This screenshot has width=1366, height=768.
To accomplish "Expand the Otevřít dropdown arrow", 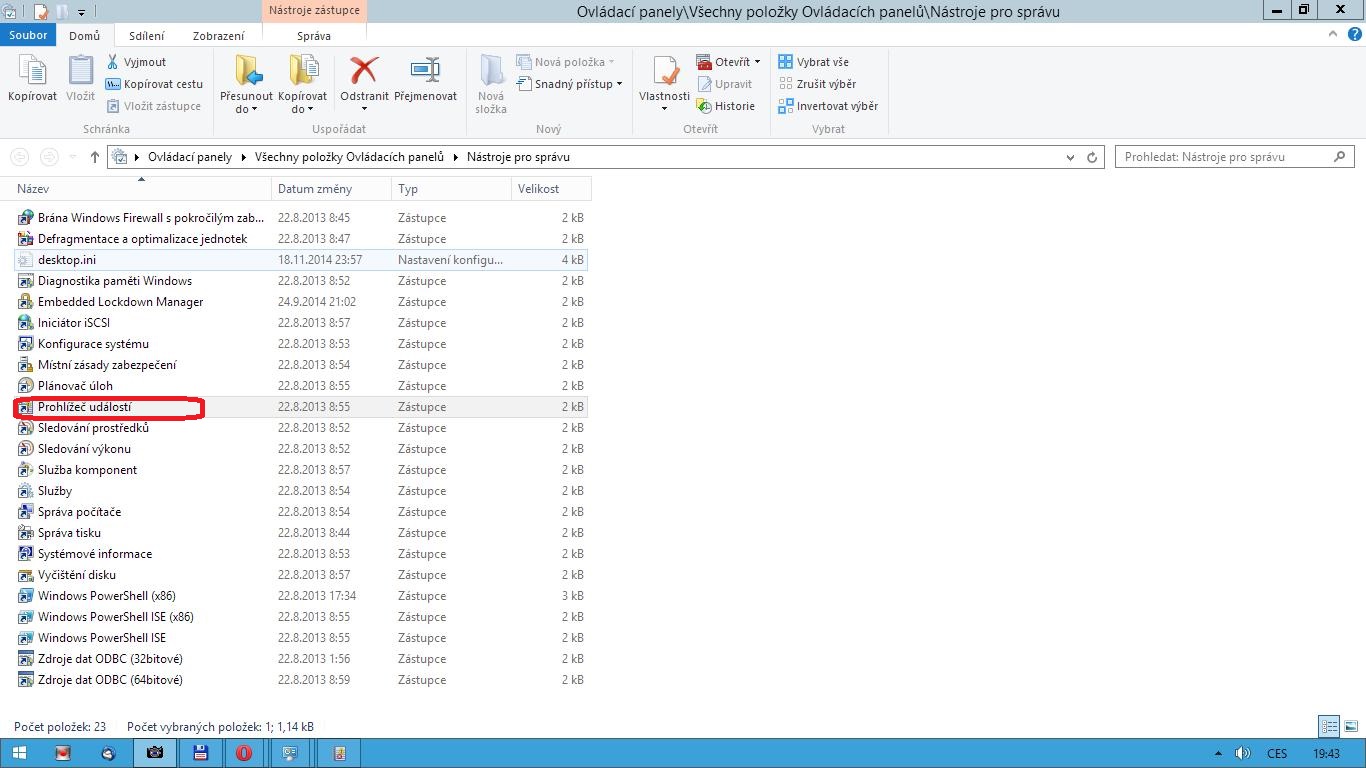I will (757, 62).
